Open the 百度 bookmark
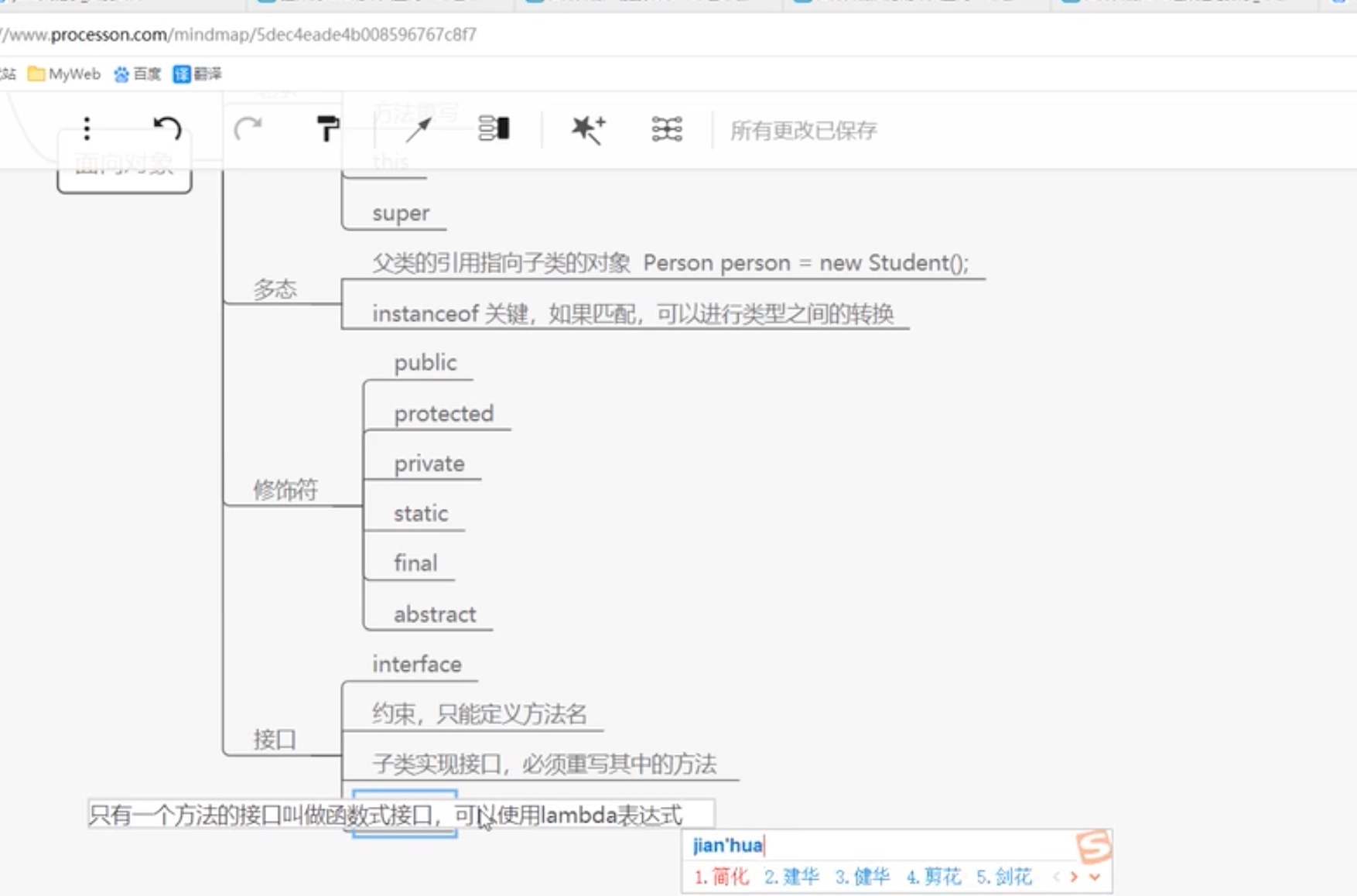The width and height of the screenshot is (1357, 896). [x=138, y=74]
